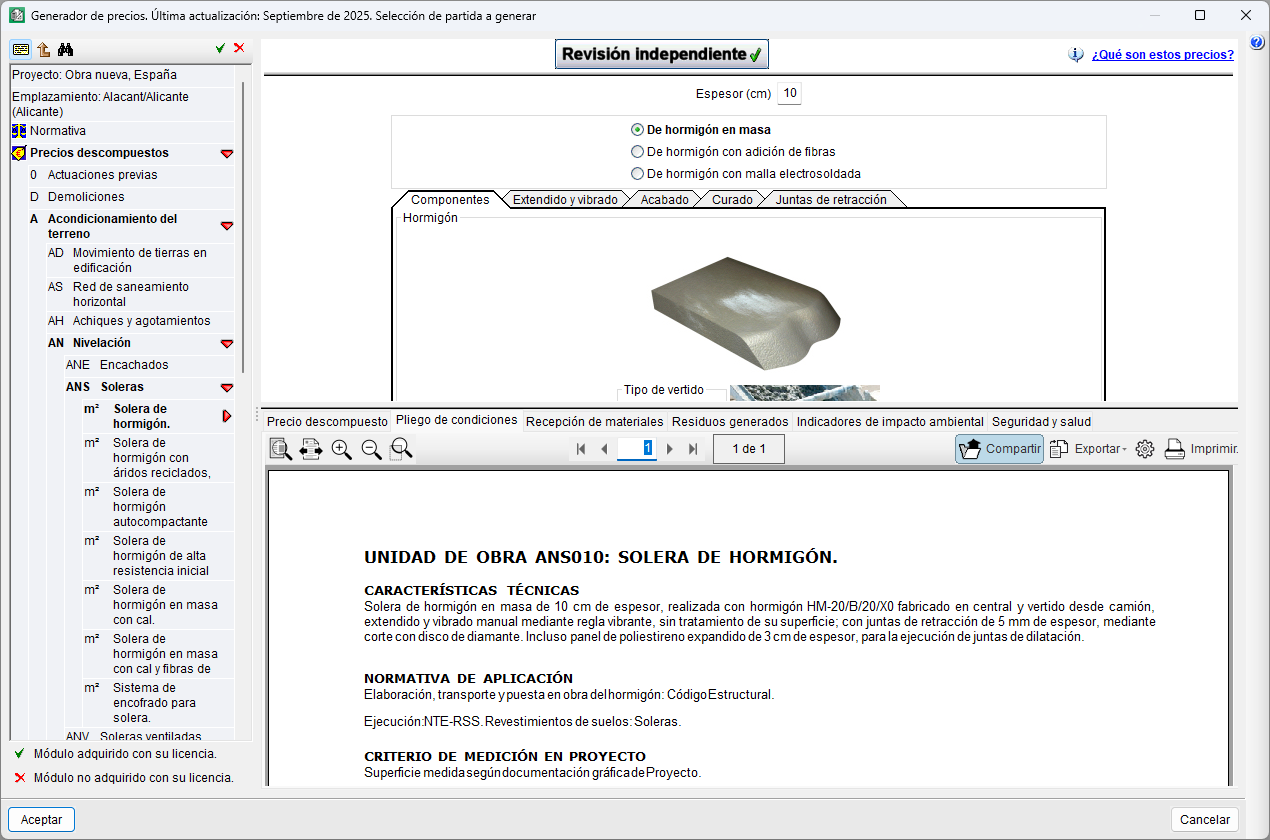This screenshot has height=840, width=1270.
Task: Select Solera de hormigón autocompactante item
Action: (x=158, y=507)
